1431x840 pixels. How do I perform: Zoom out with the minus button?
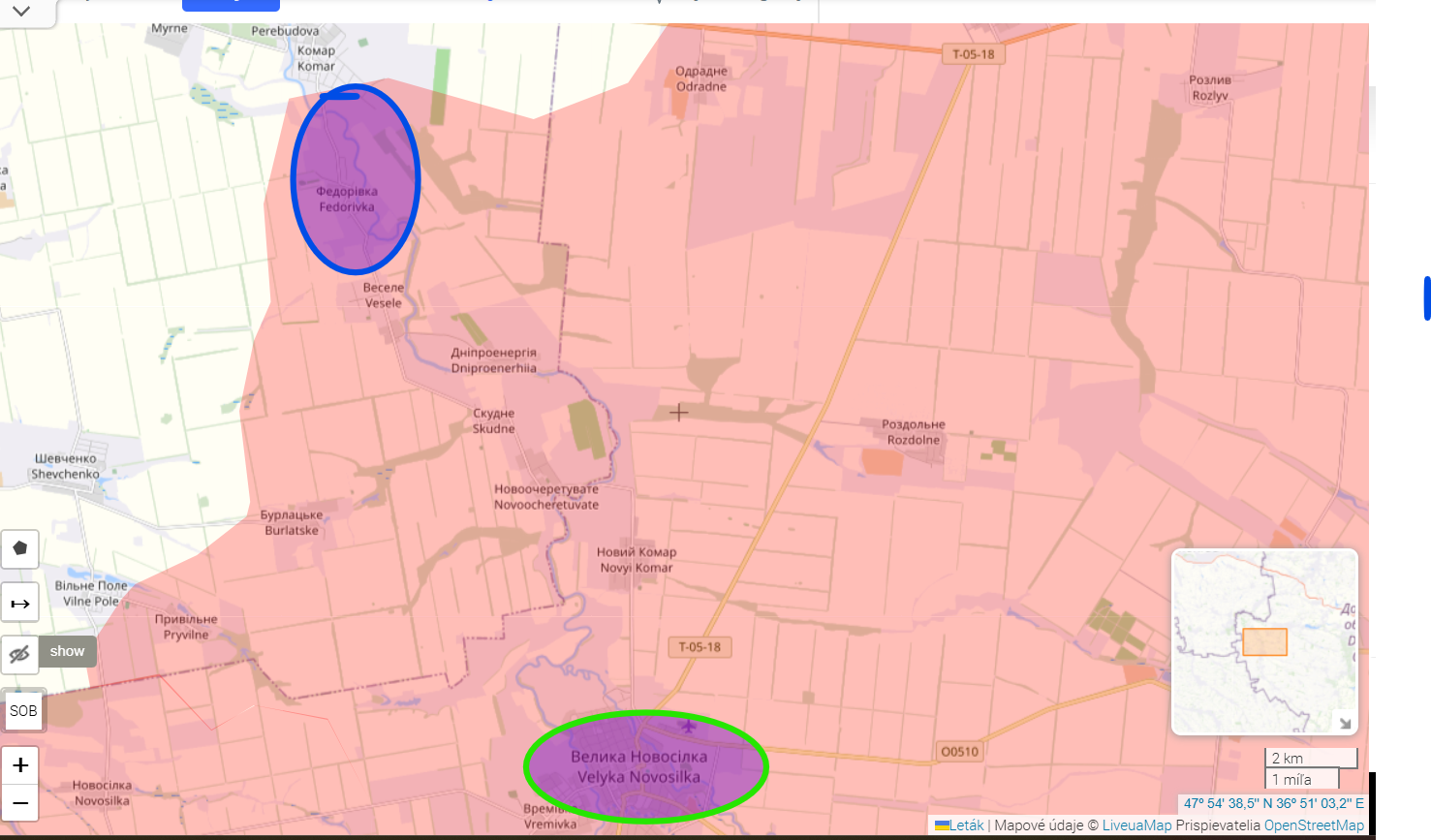(x=20, y=803)
